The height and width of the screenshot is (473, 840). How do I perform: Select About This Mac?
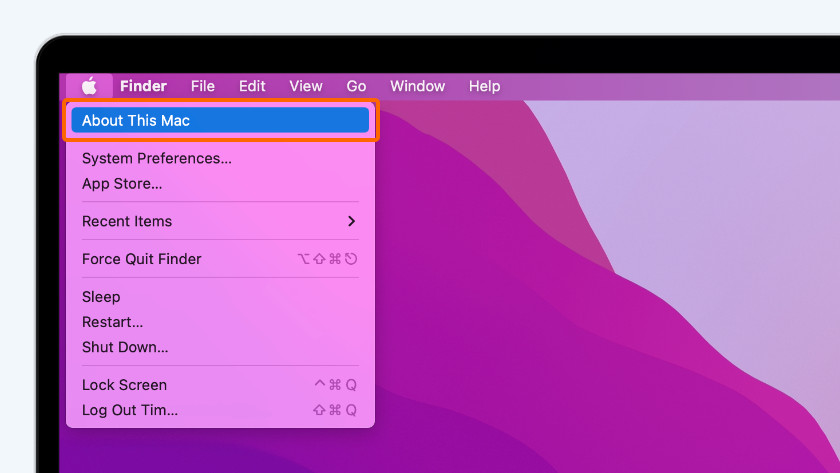tap(220, 120)
